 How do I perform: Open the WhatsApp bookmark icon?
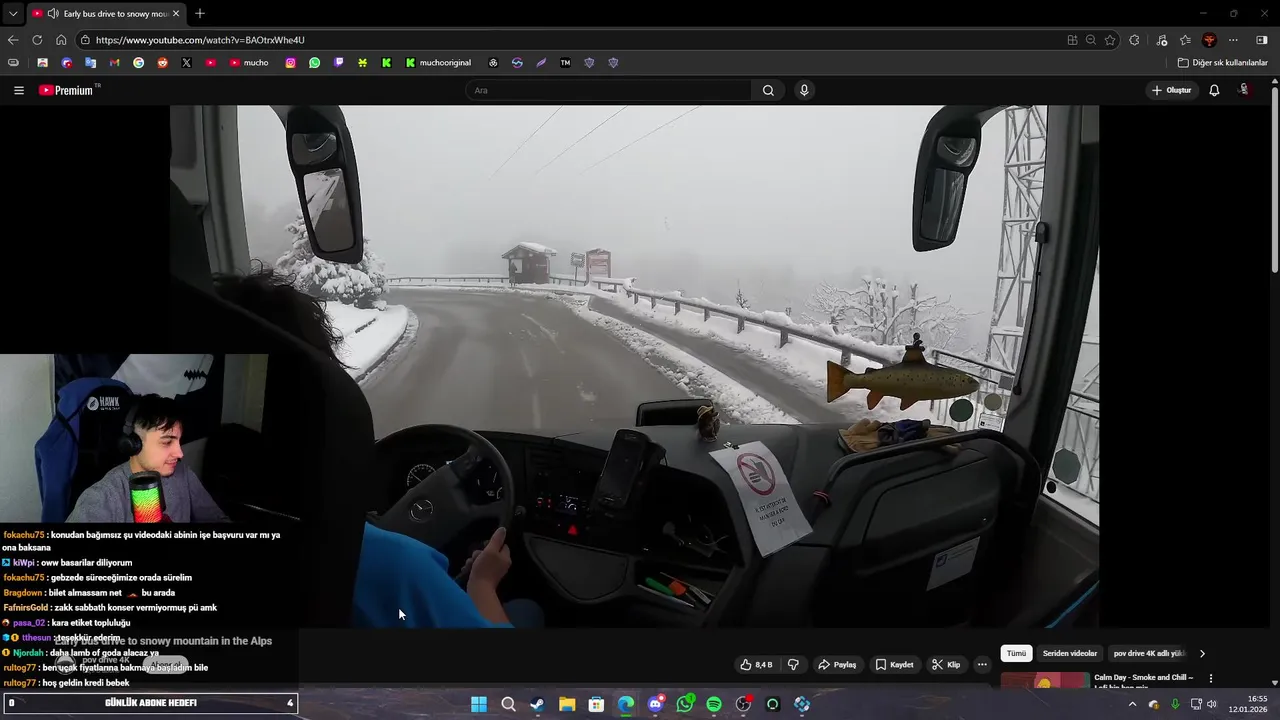(315, 62)
